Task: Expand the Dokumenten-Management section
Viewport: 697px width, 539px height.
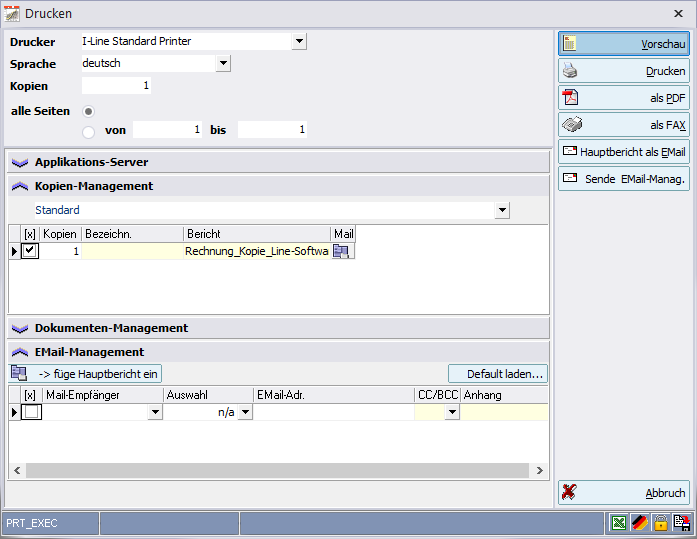Action: (x=20, y=328)
